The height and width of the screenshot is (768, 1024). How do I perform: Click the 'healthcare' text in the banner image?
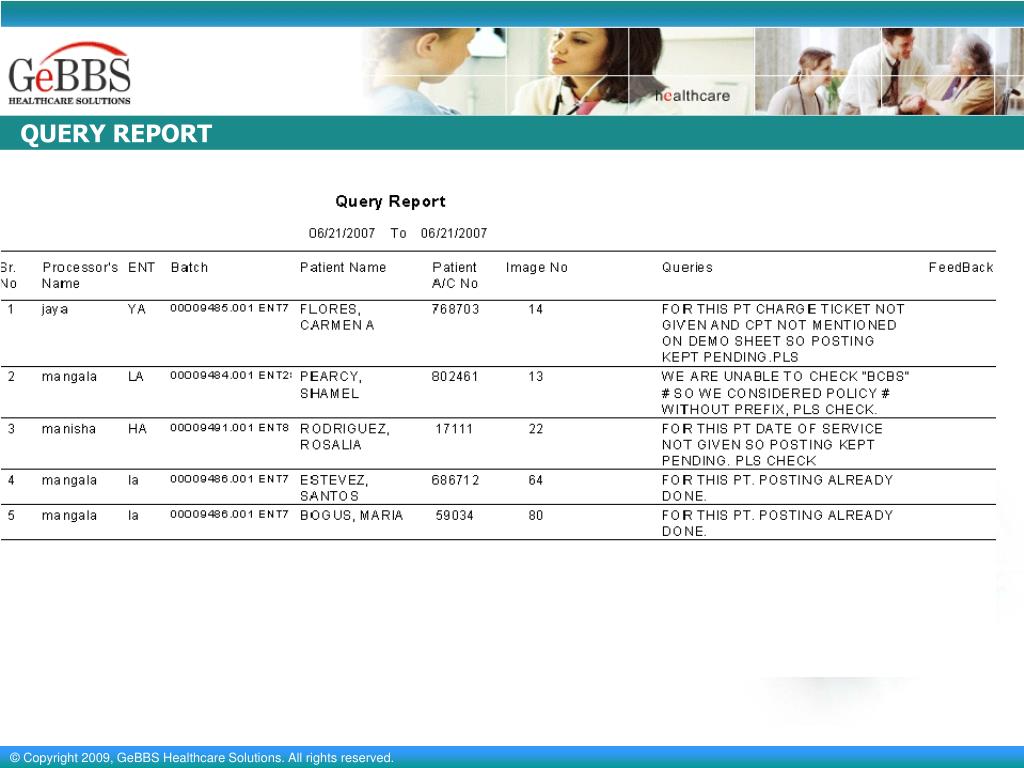tap(692, 96)
